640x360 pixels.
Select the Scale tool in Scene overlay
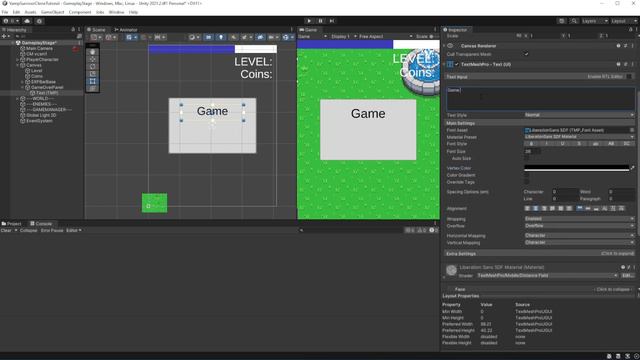point(93,74)
